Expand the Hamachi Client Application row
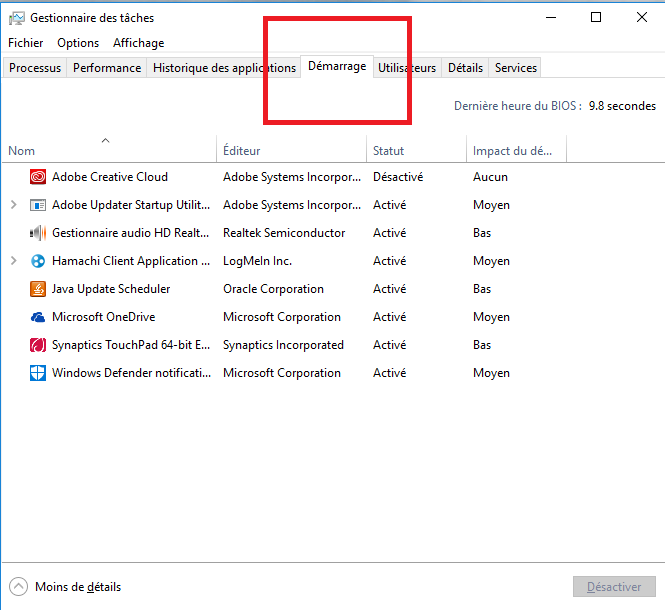This screenshot has height=610, width=665. coord(14,260)
